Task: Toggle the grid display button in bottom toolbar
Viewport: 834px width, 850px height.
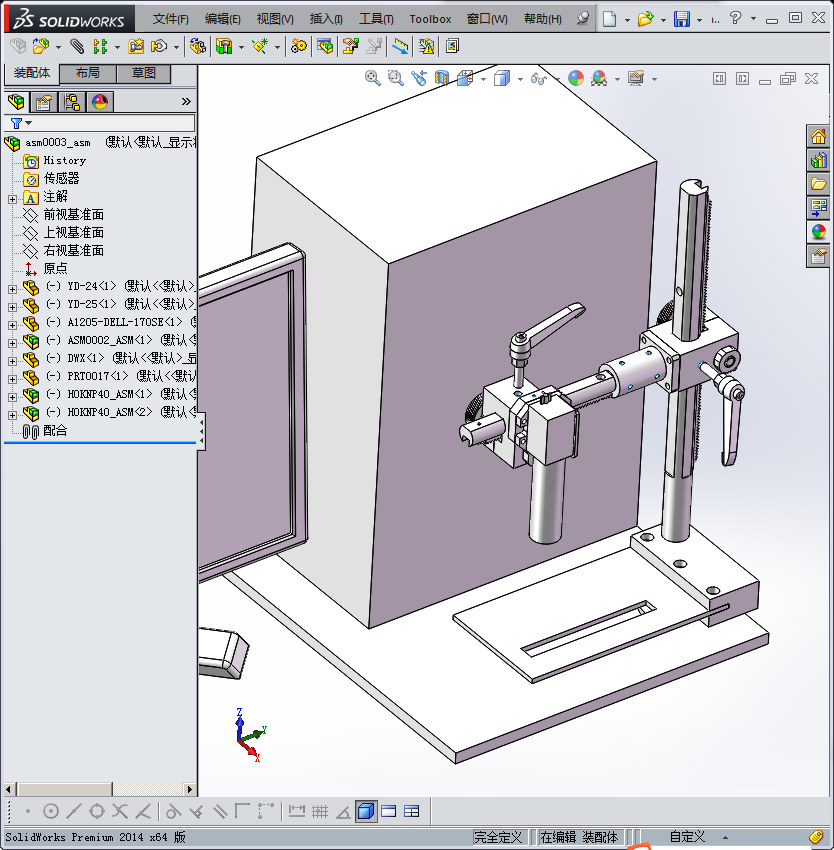Action: point(320,811)
